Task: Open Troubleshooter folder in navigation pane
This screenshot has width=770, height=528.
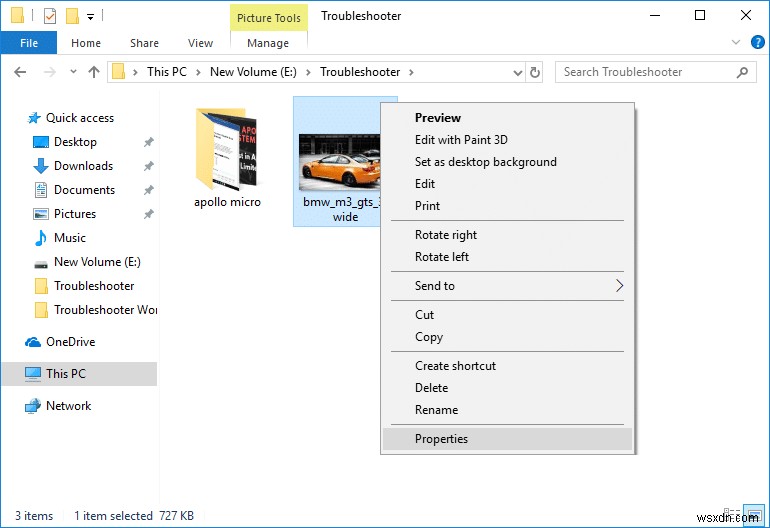Action: pos(94,286)
